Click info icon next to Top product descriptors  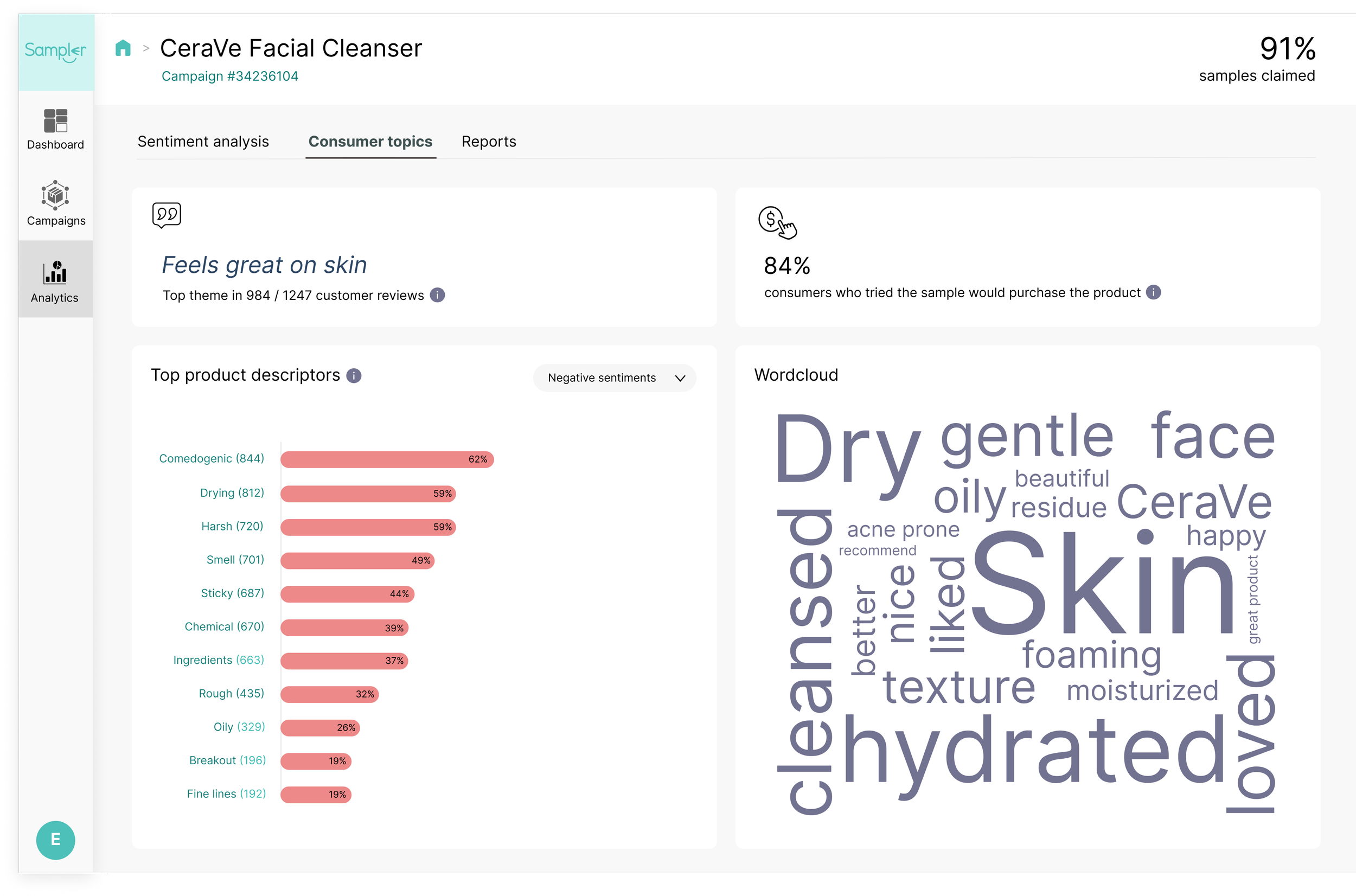coord(354,375)
